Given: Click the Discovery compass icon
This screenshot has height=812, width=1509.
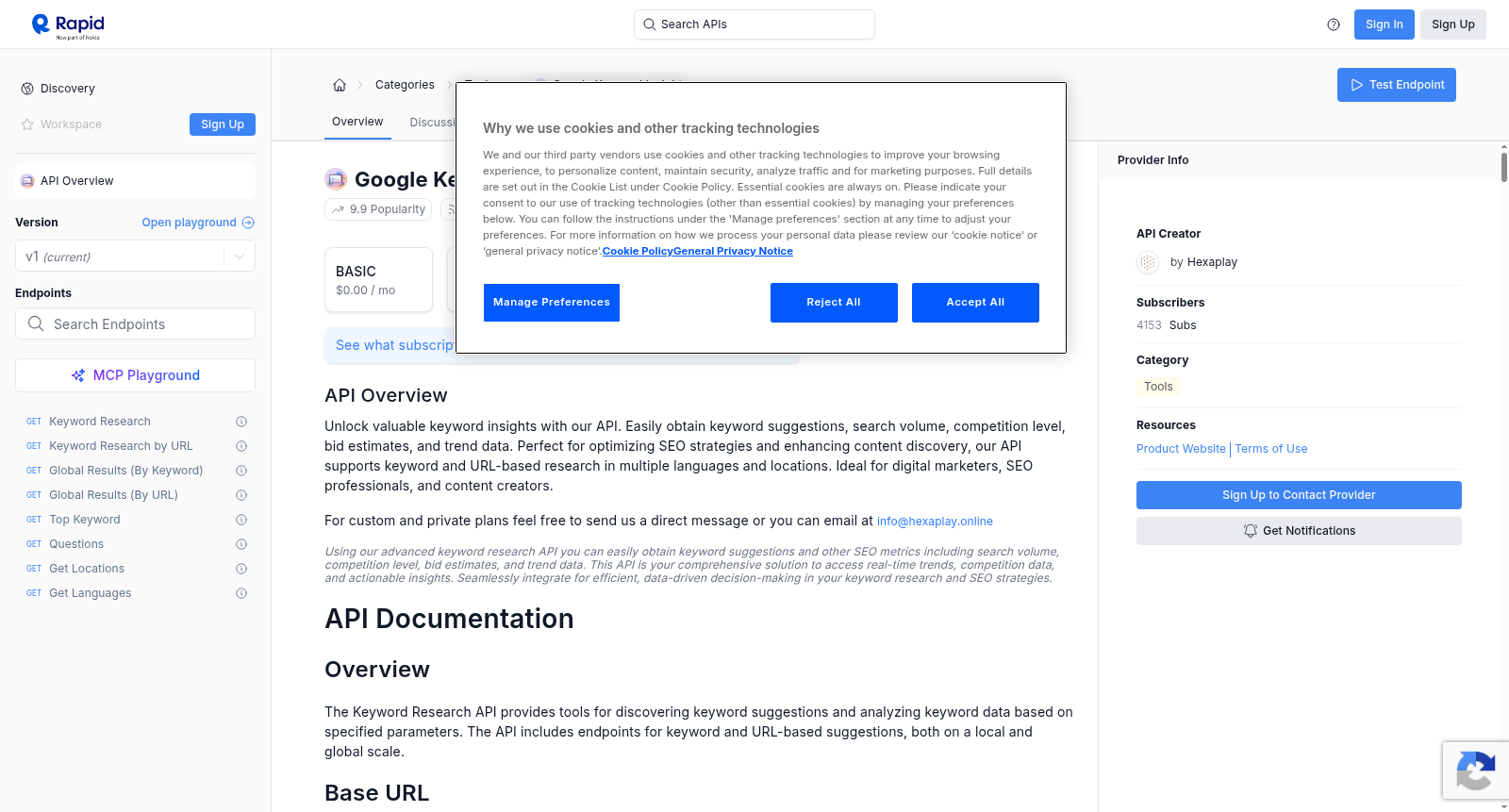Looking at the screenshot, I should tap(27, 89).
